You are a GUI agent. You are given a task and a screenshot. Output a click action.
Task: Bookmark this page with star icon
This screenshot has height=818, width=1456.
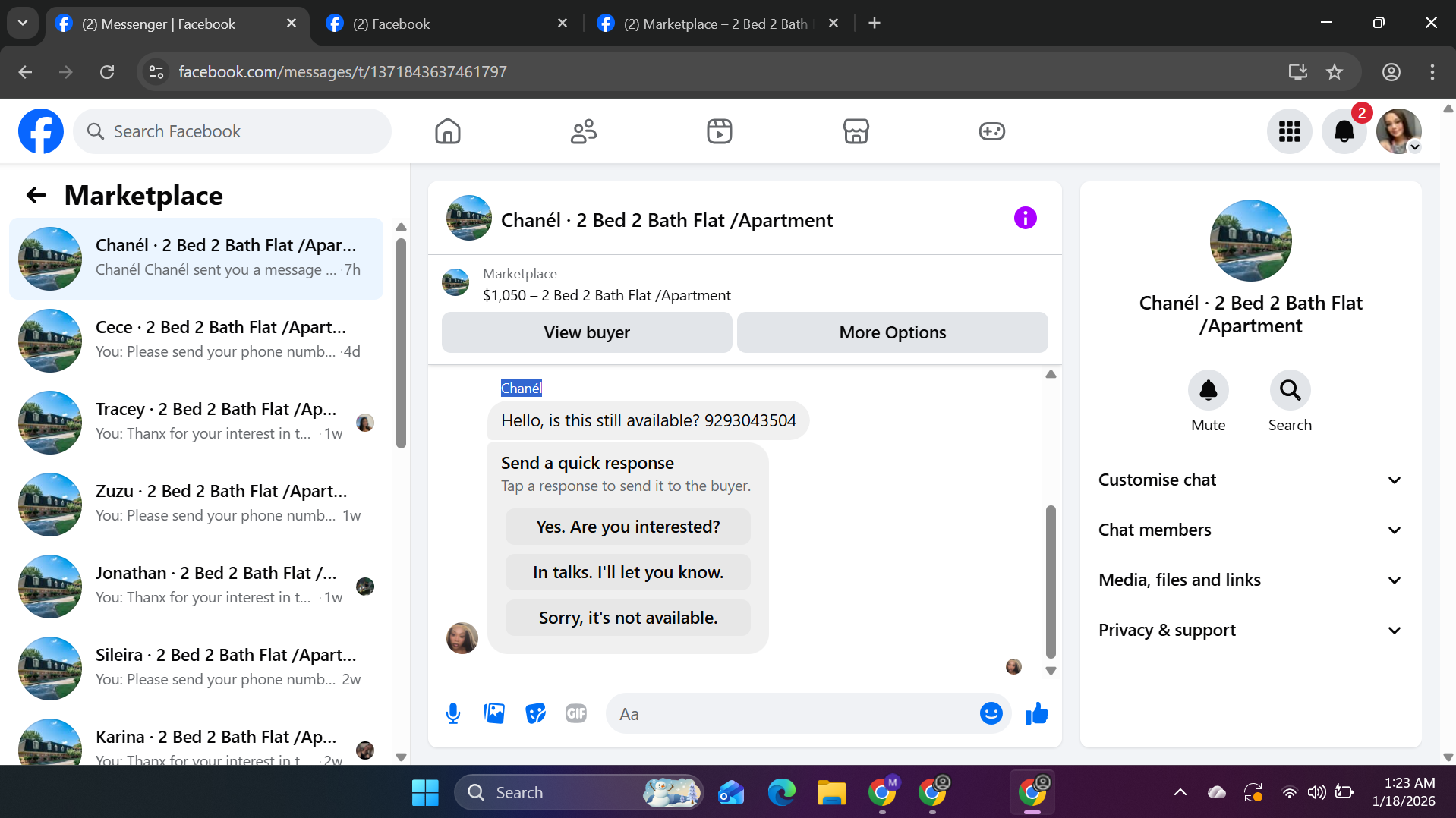click(x=1334, y=72)
